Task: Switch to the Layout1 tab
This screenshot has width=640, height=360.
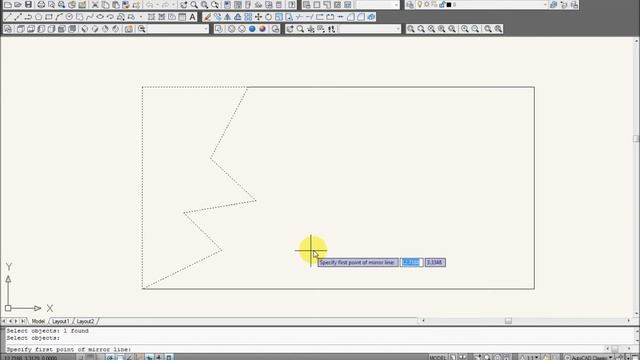Action: point(60,322)
